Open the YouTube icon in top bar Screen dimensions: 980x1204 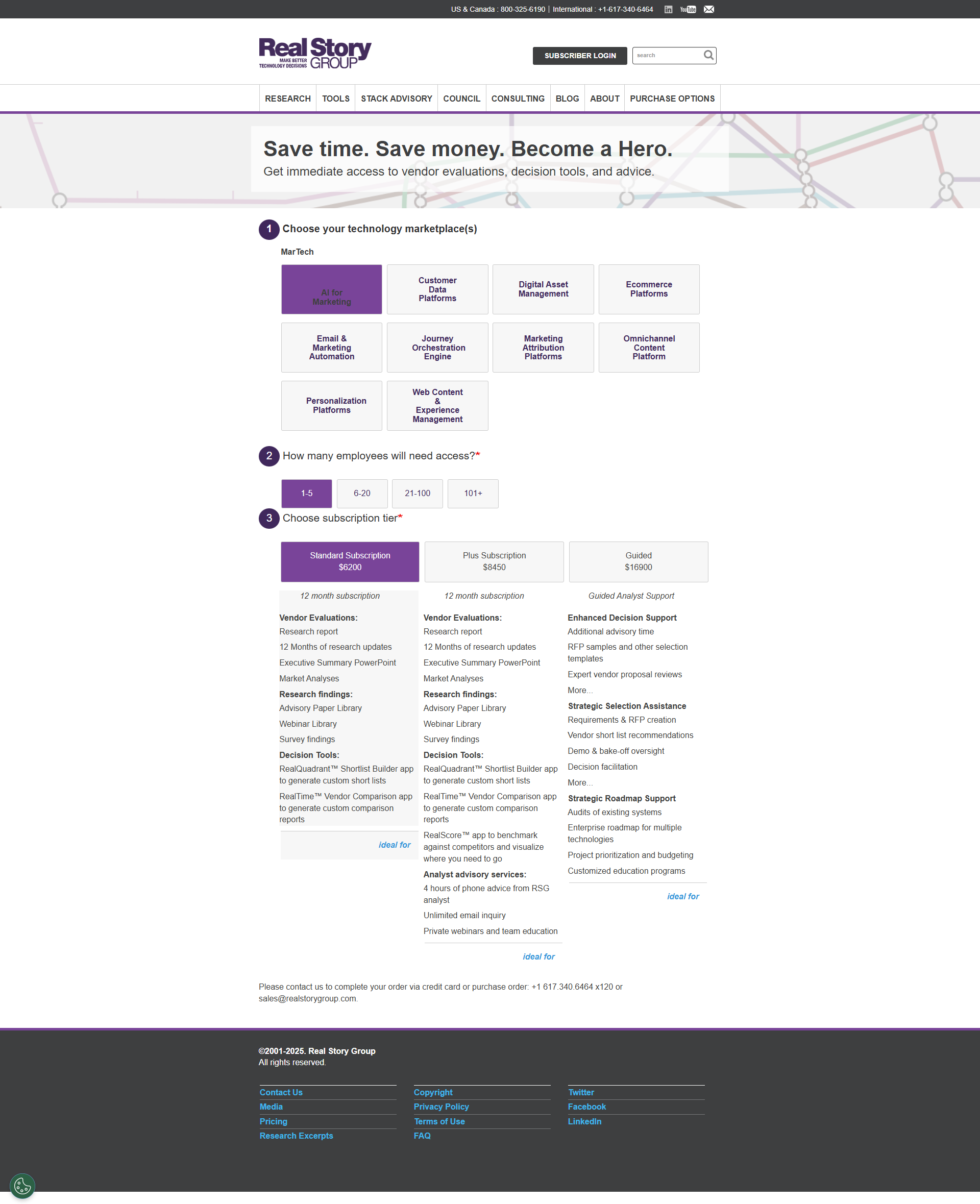688,9
